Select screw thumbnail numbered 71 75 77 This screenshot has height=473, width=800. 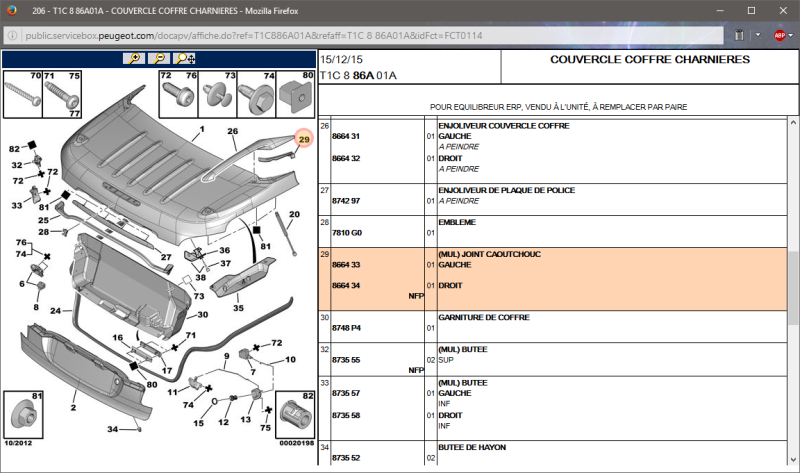[x=62, y=94]
